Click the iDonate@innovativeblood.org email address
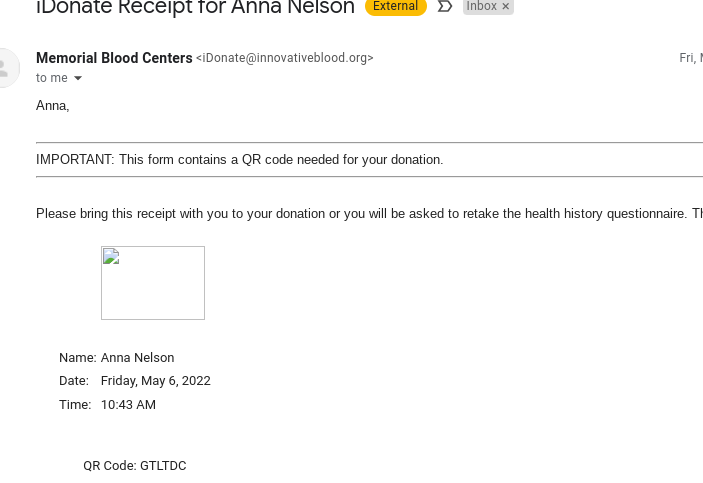This screenshot has width=703, height=483. click(x=285, y=58)
